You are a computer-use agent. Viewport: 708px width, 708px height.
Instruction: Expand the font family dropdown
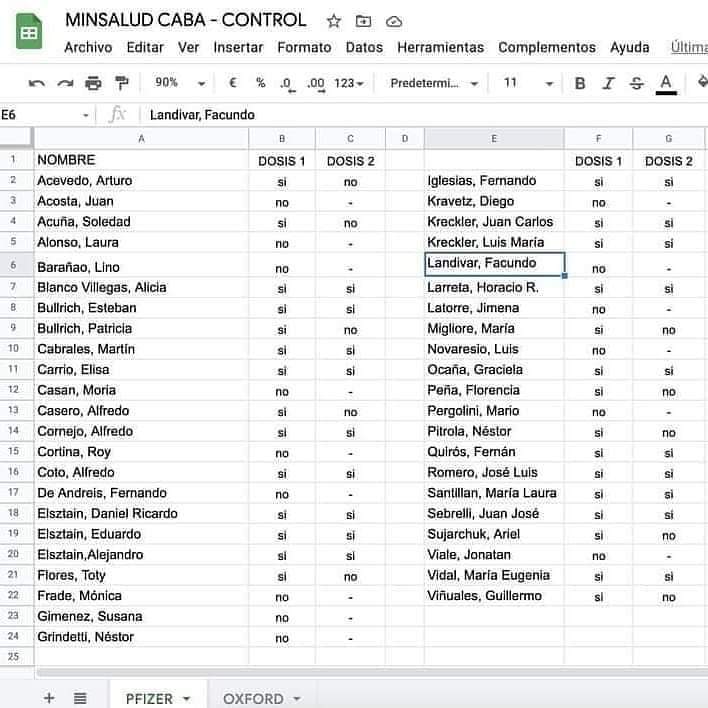click(434, 83)
